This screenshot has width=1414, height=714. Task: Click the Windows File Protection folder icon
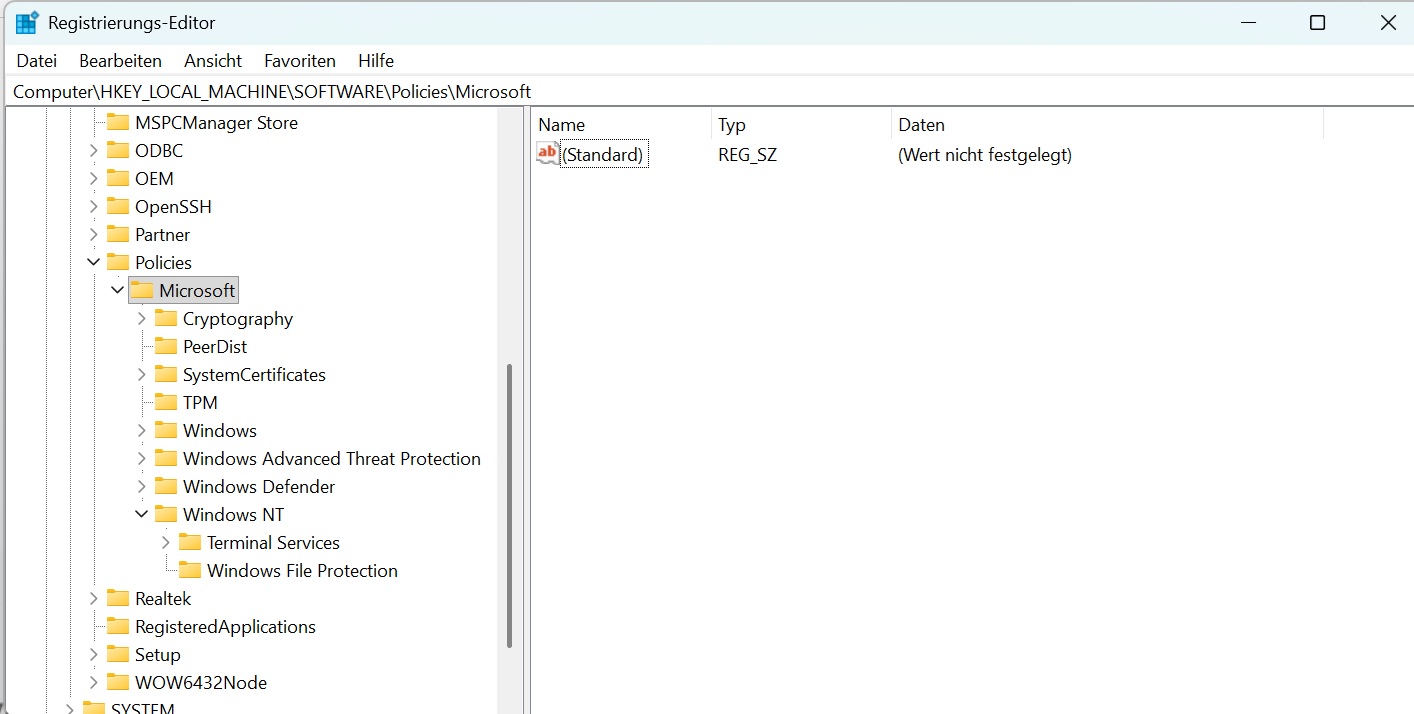click(x=190, y=571)
